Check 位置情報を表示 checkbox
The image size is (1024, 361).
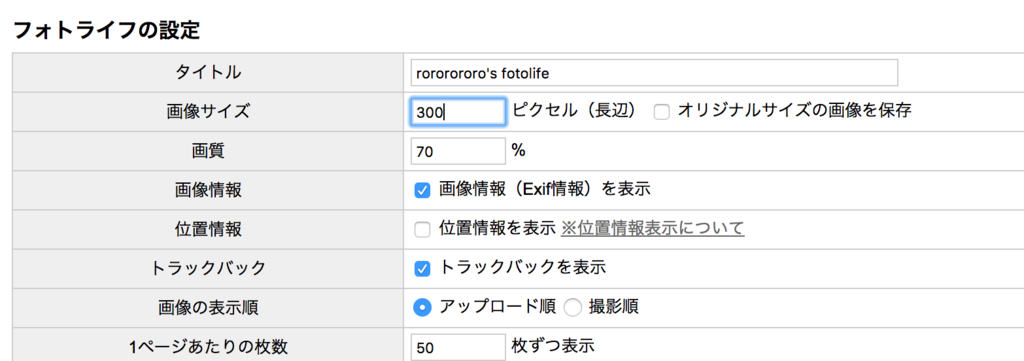tap(423, 229)
